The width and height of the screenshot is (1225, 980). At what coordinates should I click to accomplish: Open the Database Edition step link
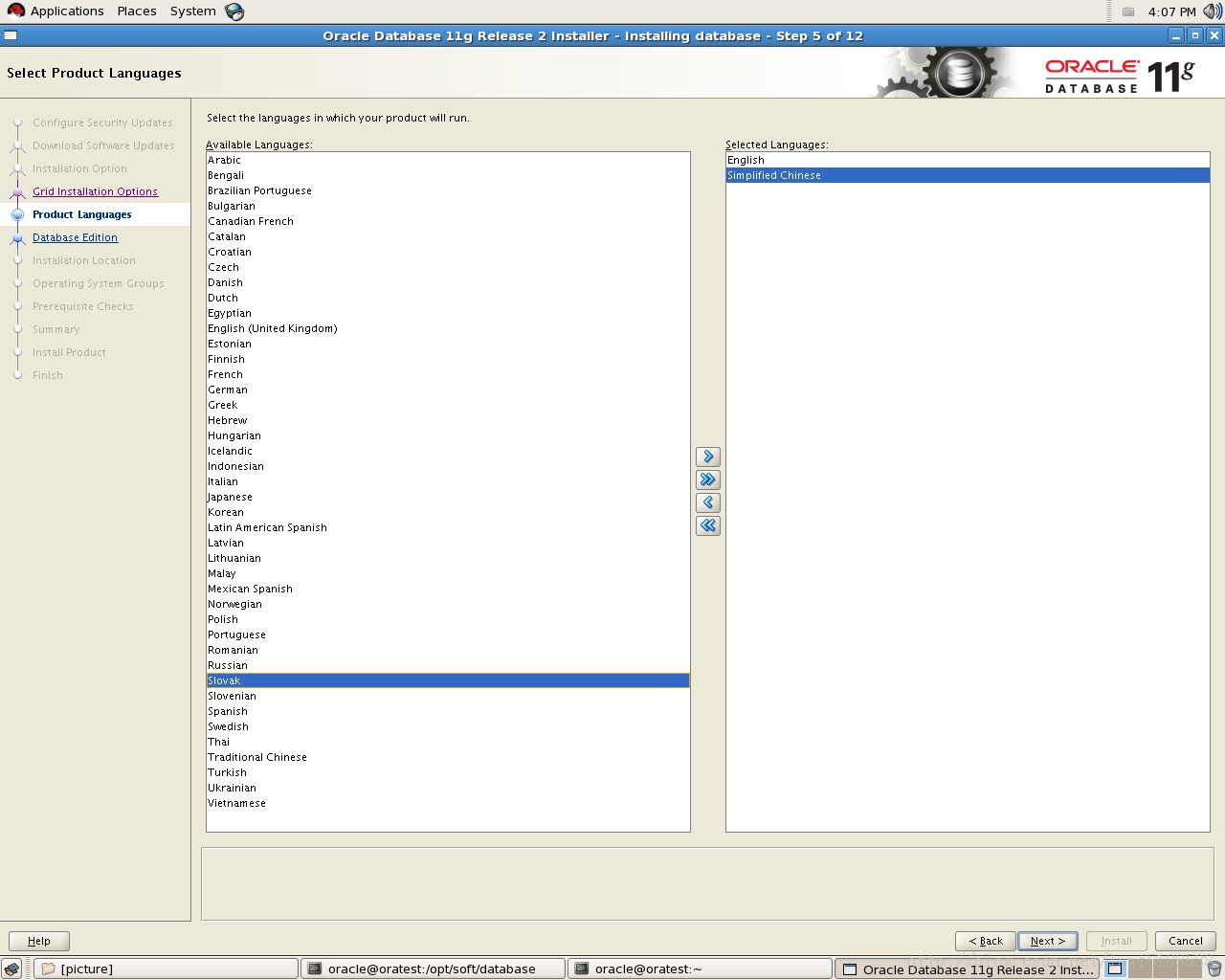pyautogui.click(x=75, y=237)
